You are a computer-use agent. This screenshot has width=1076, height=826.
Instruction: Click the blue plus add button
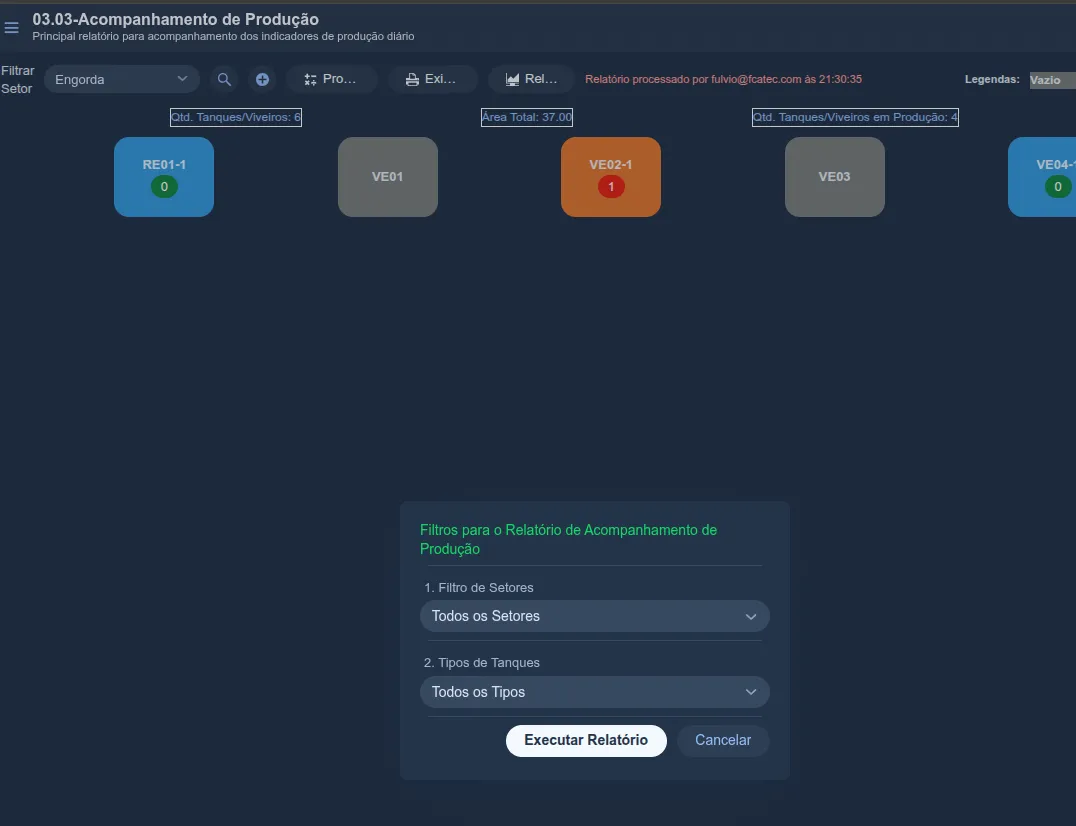(x=262, y=80)
